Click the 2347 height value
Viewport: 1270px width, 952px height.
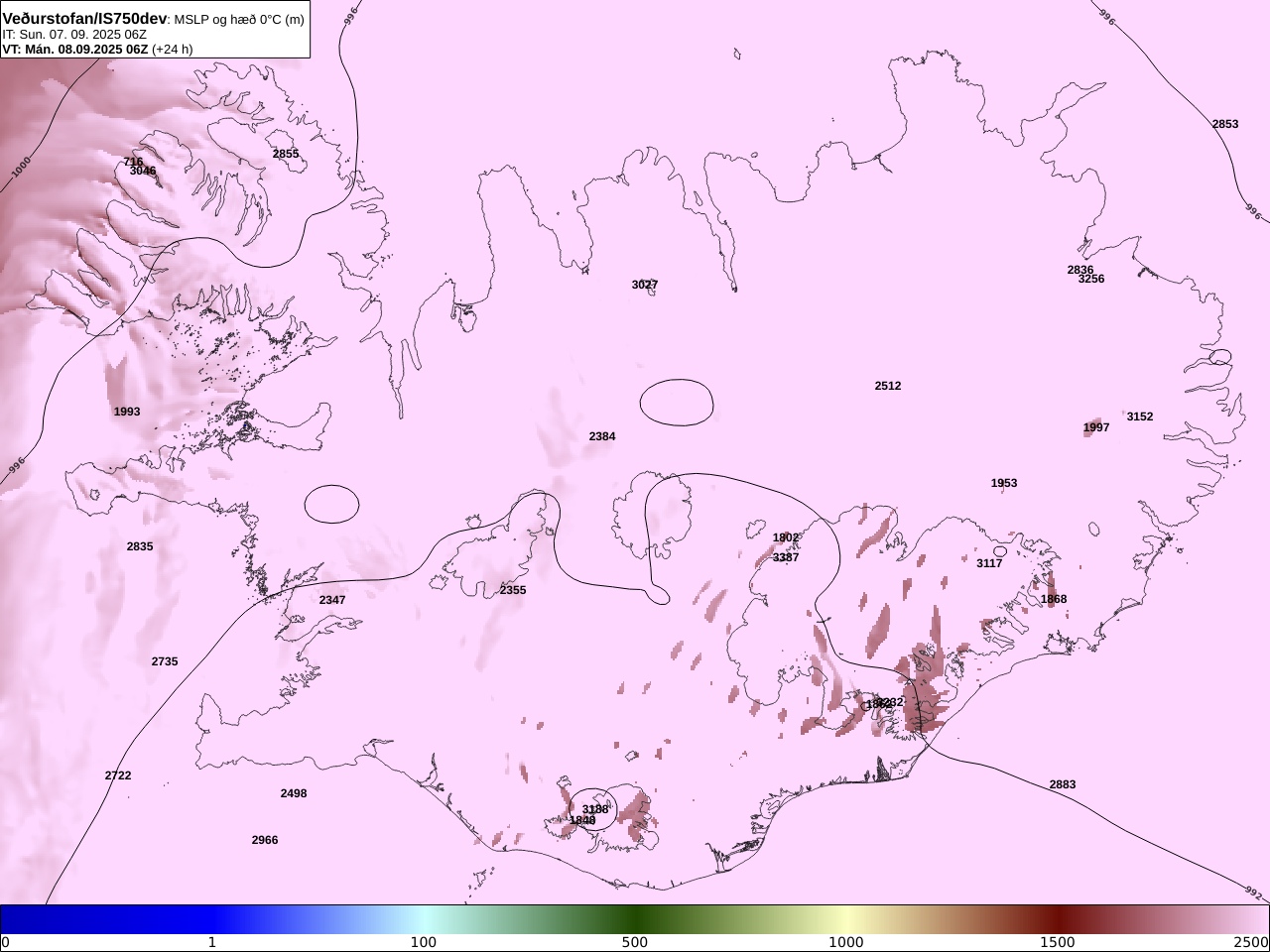click(332, 600)
